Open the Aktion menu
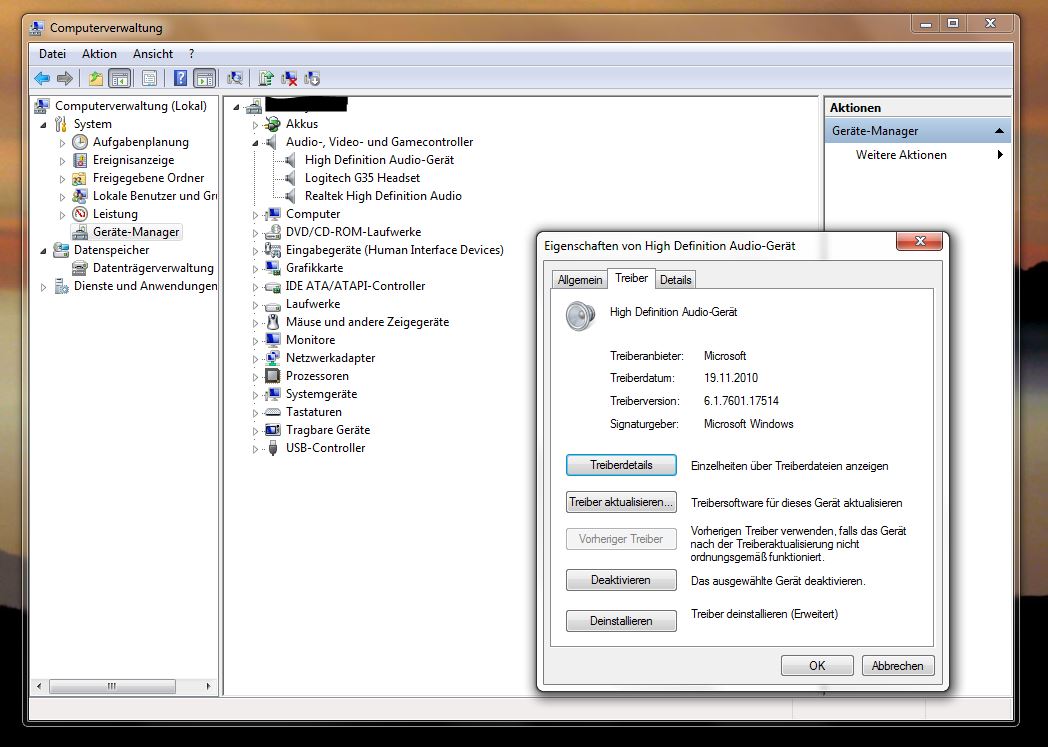 [x=100, y=54]
